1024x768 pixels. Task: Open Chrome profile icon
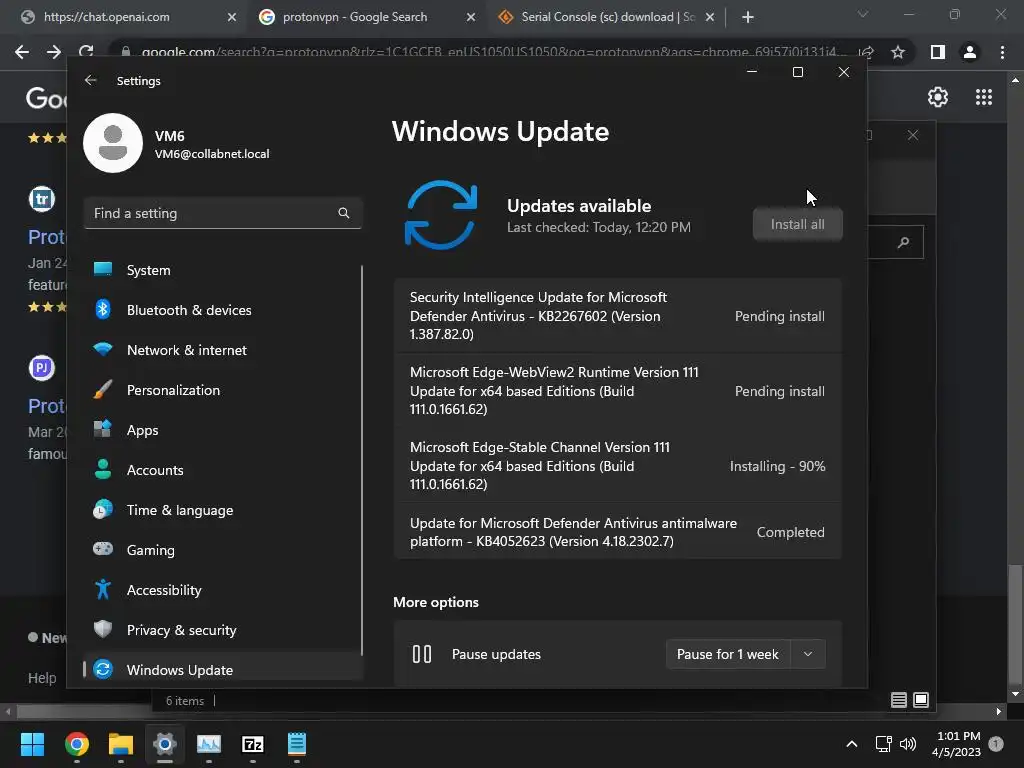(x=970, y=52)
